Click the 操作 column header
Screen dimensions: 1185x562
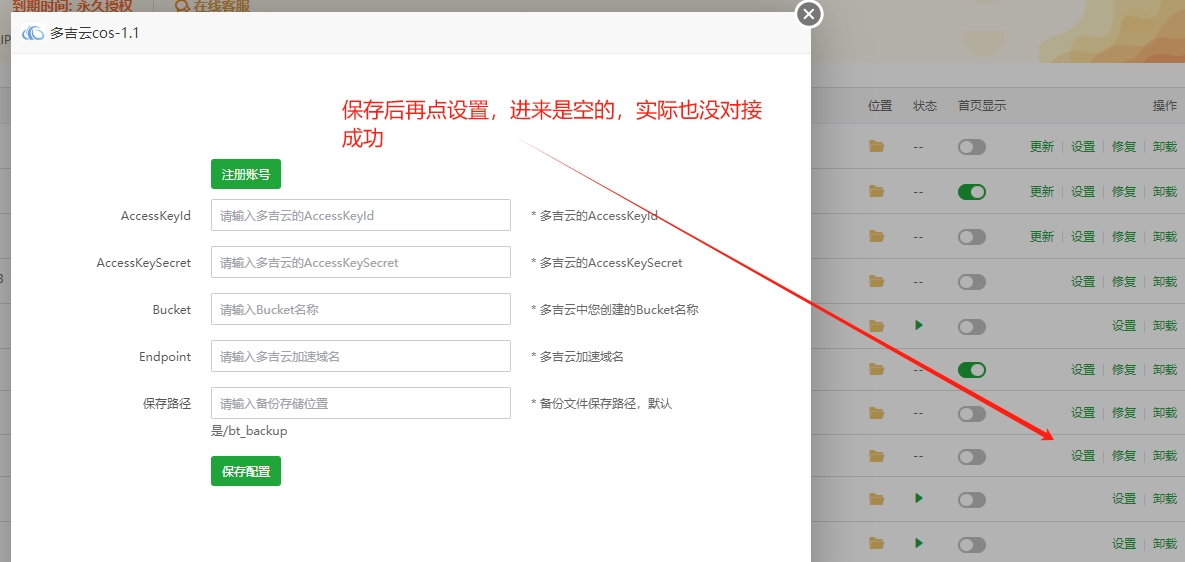(x=1165, y=106)
